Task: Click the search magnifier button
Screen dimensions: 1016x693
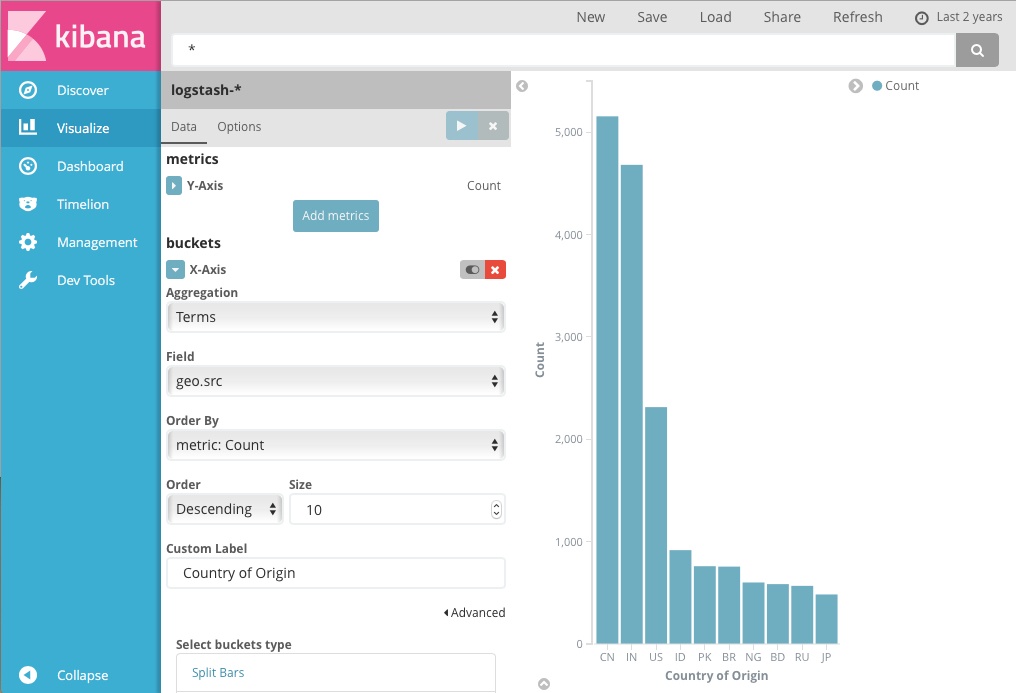Action: 977,49
